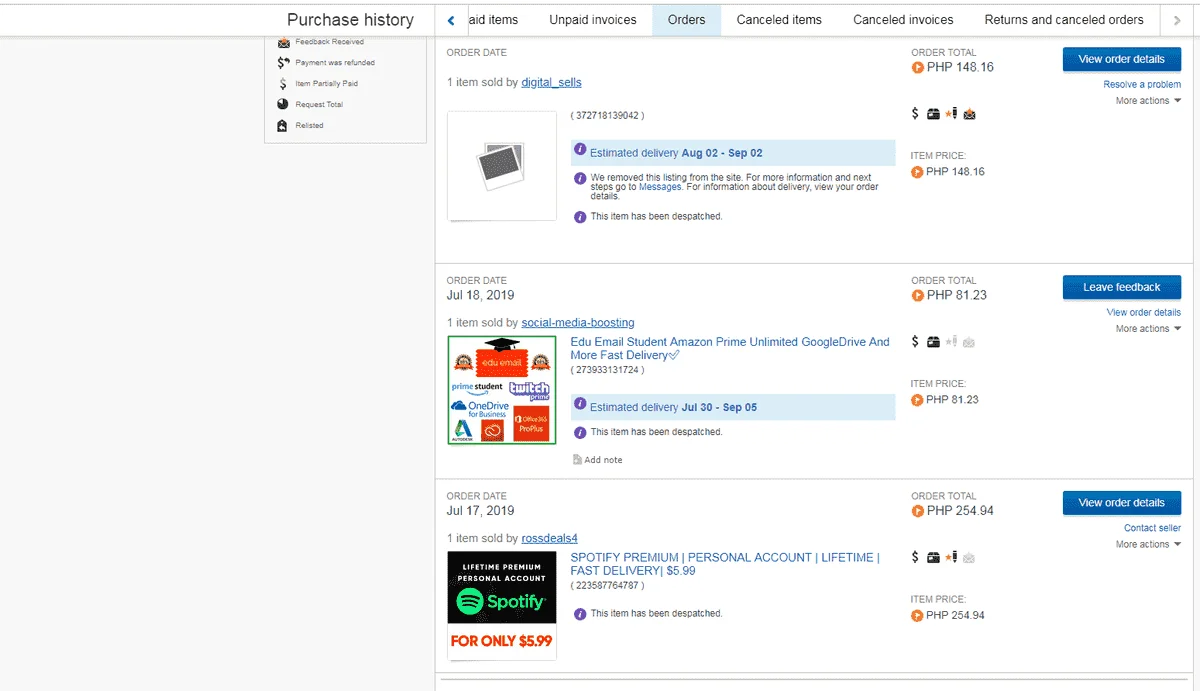Expand More actions for the digital_sells order

[x=1148, y=101]
